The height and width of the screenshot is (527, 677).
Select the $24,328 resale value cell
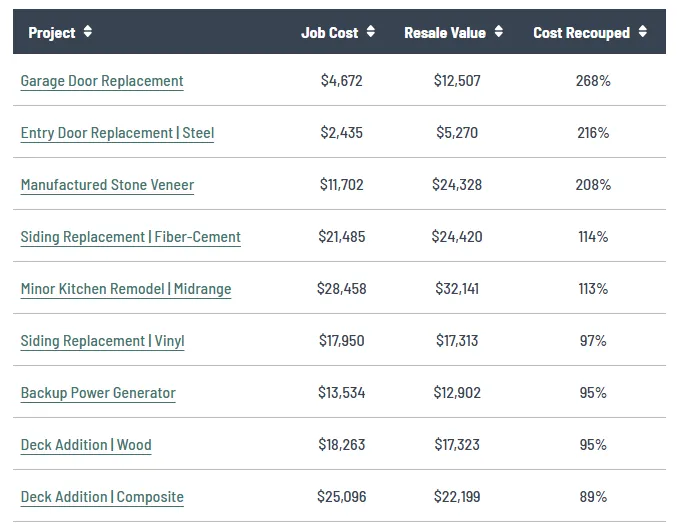(457, 185)
